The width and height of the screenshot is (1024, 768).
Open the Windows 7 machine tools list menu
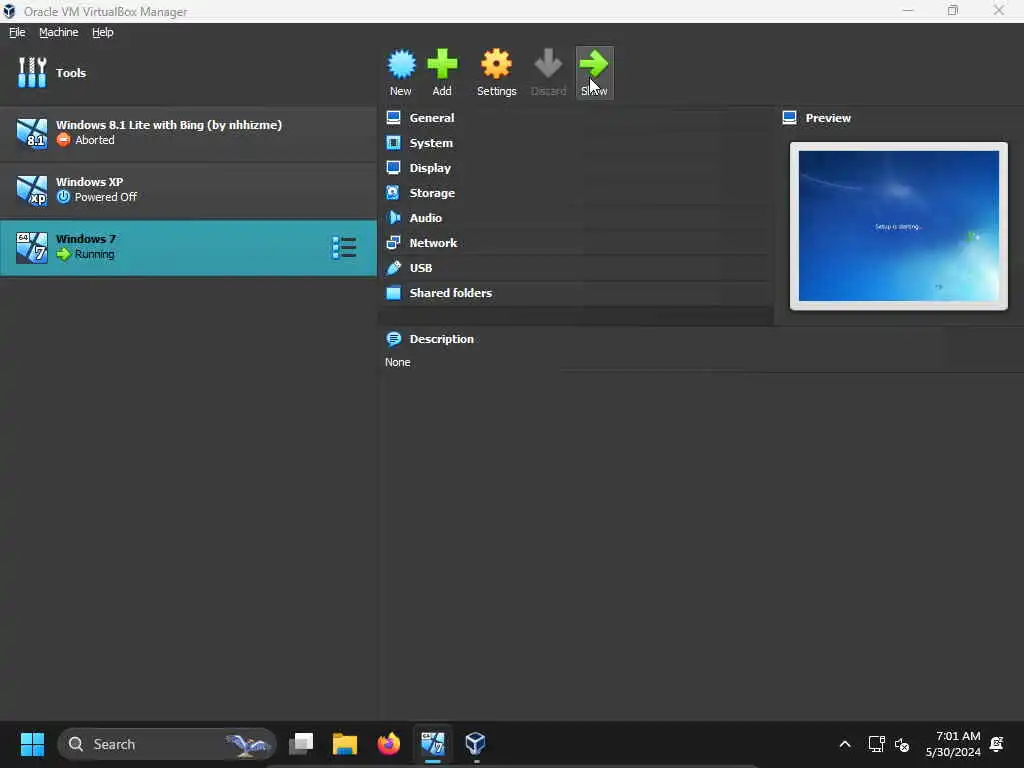344,248
